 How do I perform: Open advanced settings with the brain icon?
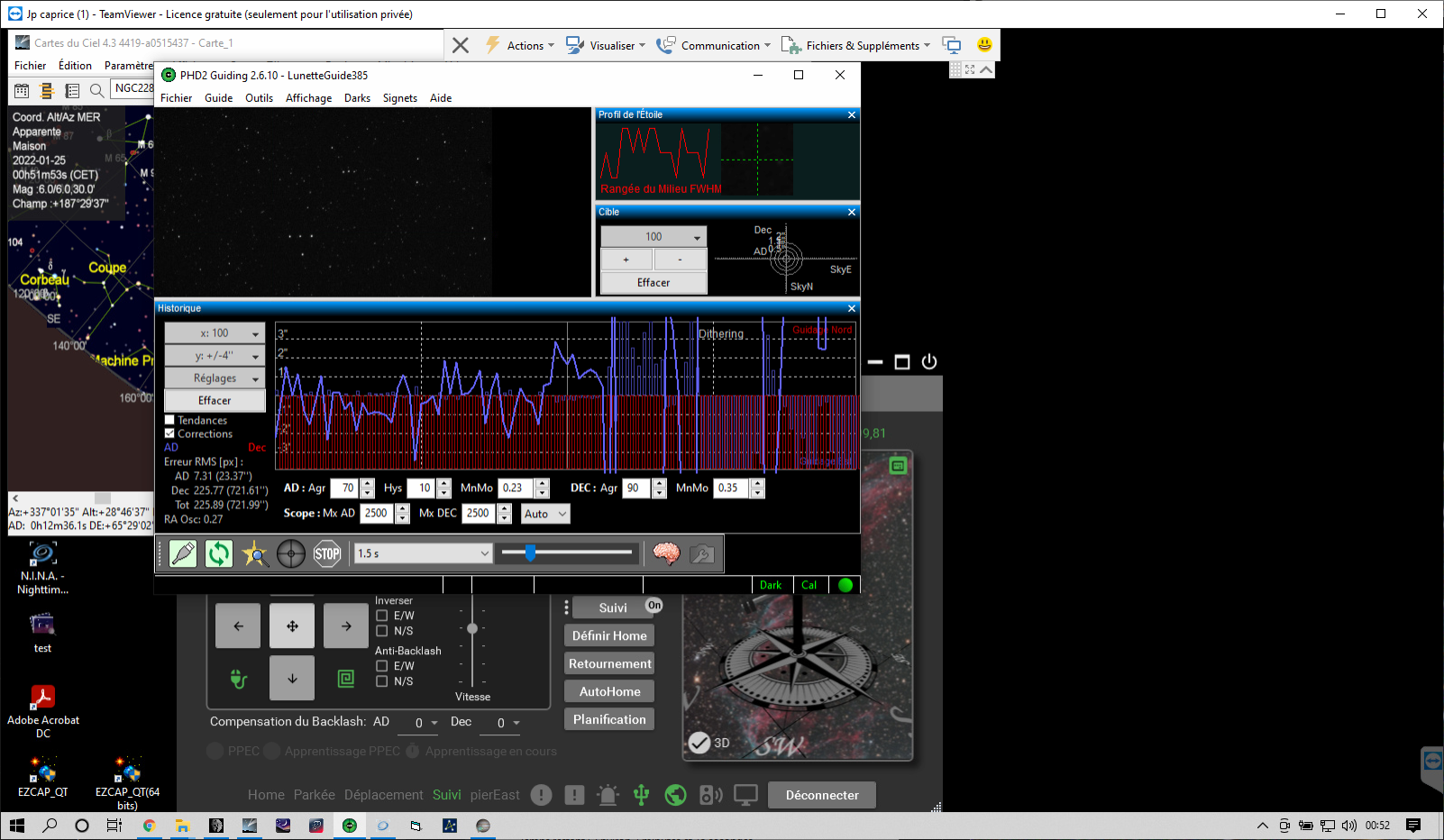(666, 553)
